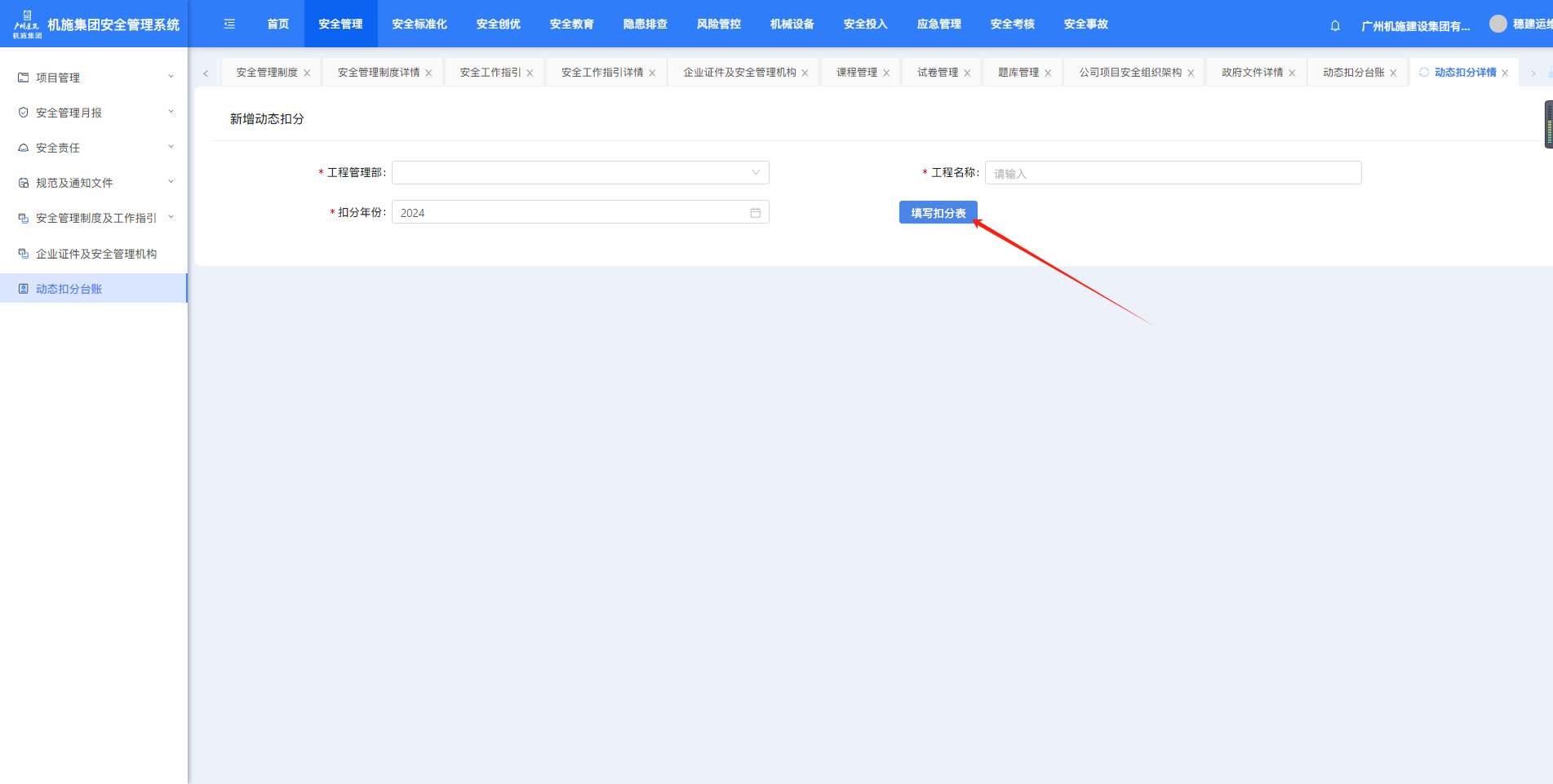Expand the 安全管理月报 sidebar menu
This screenshot has height=784, width=1553.
(x=94, y=113)
